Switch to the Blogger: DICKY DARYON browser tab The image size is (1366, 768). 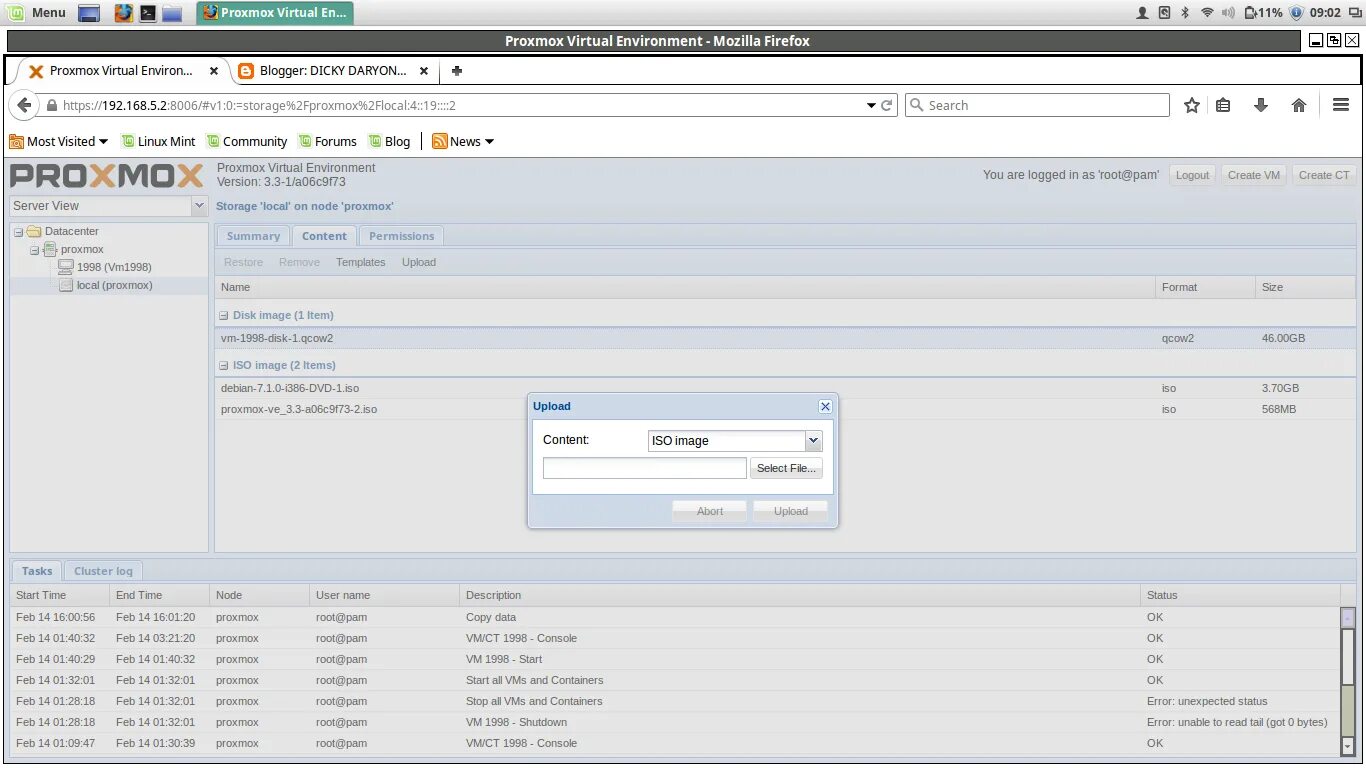point(333,71)
